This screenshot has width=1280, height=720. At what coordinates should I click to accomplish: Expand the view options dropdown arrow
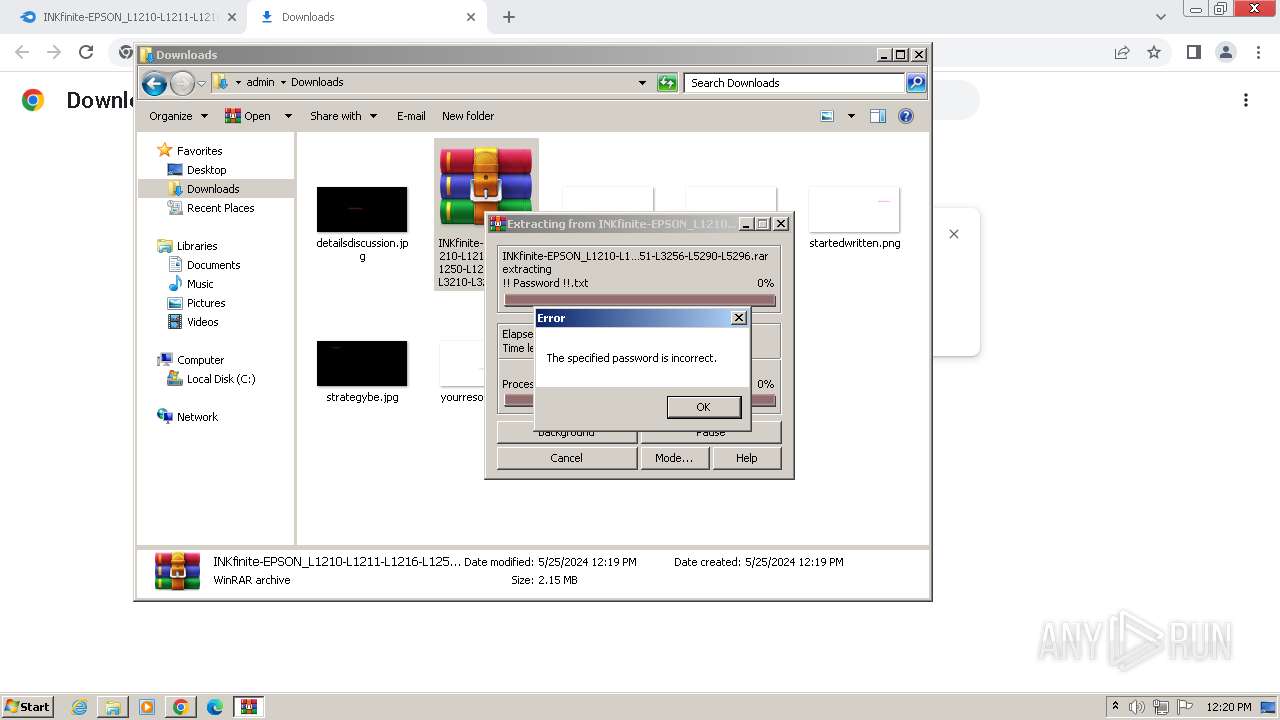point(851,116)
